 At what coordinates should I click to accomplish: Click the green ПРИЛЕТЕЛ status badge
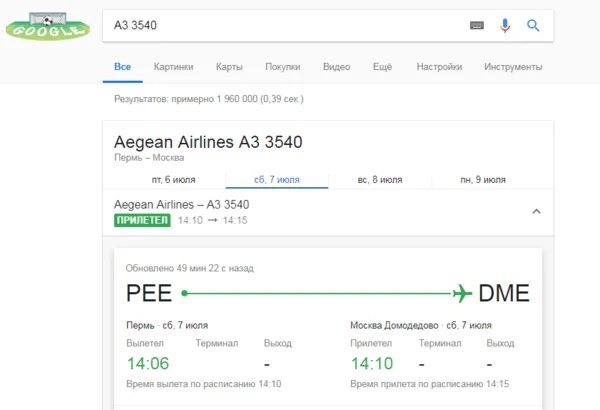(x=143, y=220)
